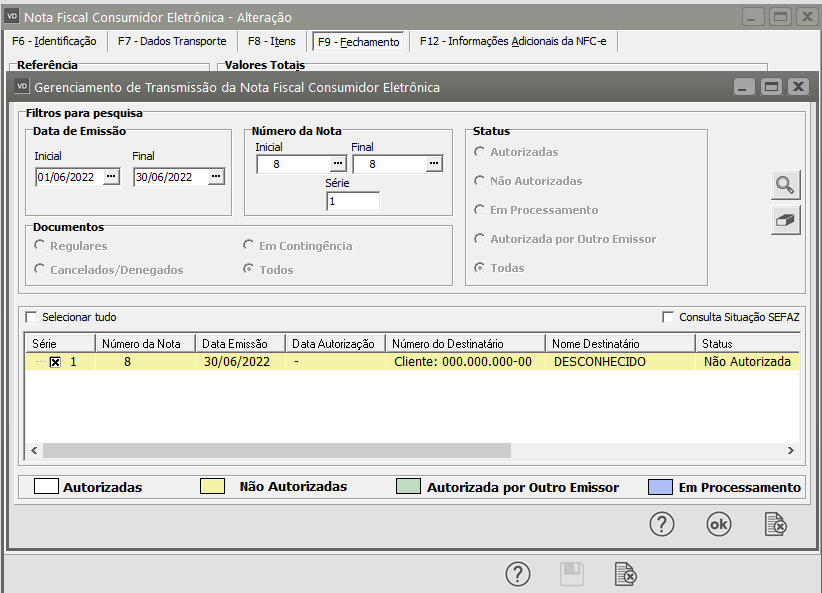Viewport: 822px width, 593px height.
Task: Open the Data de Emissão Inicial date picker
Action: (x=111, y=177)
